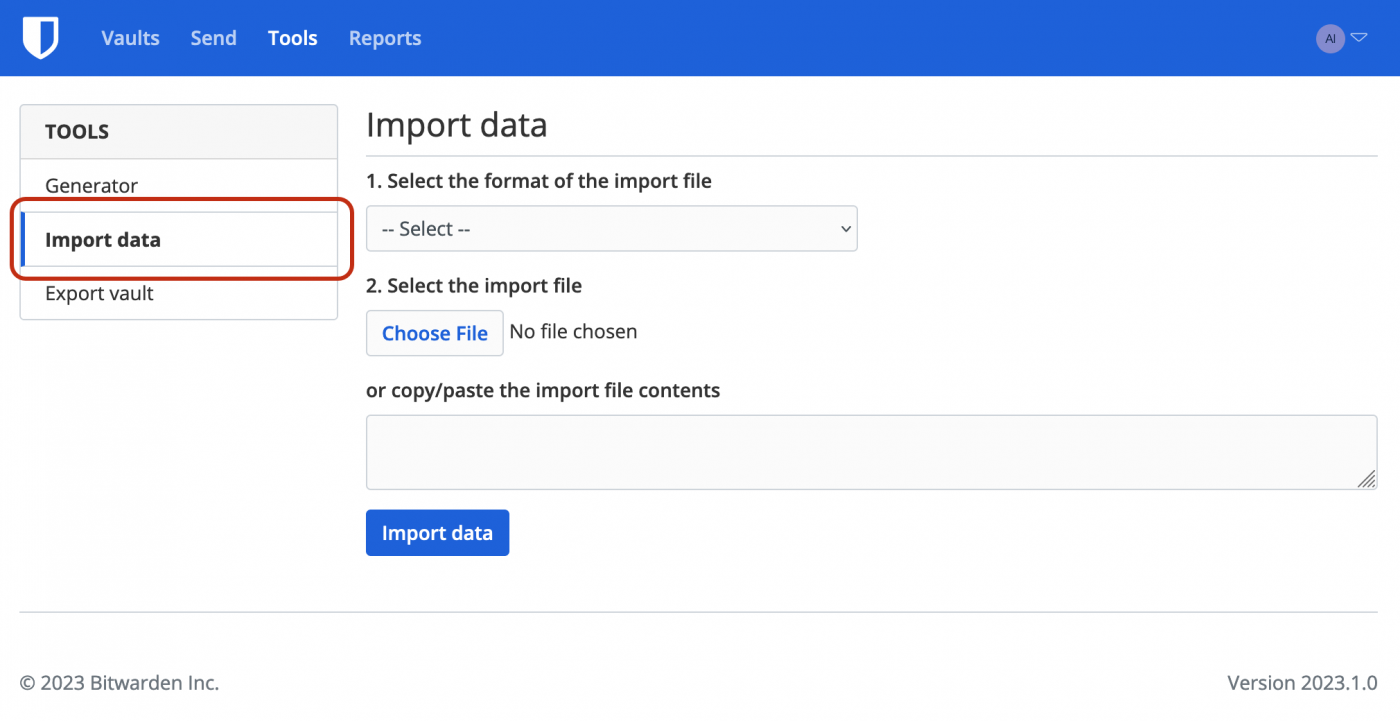This screenshot has width=1400, height=721.
Task: Select the Tools navigation item
Action: coord(292,38)
